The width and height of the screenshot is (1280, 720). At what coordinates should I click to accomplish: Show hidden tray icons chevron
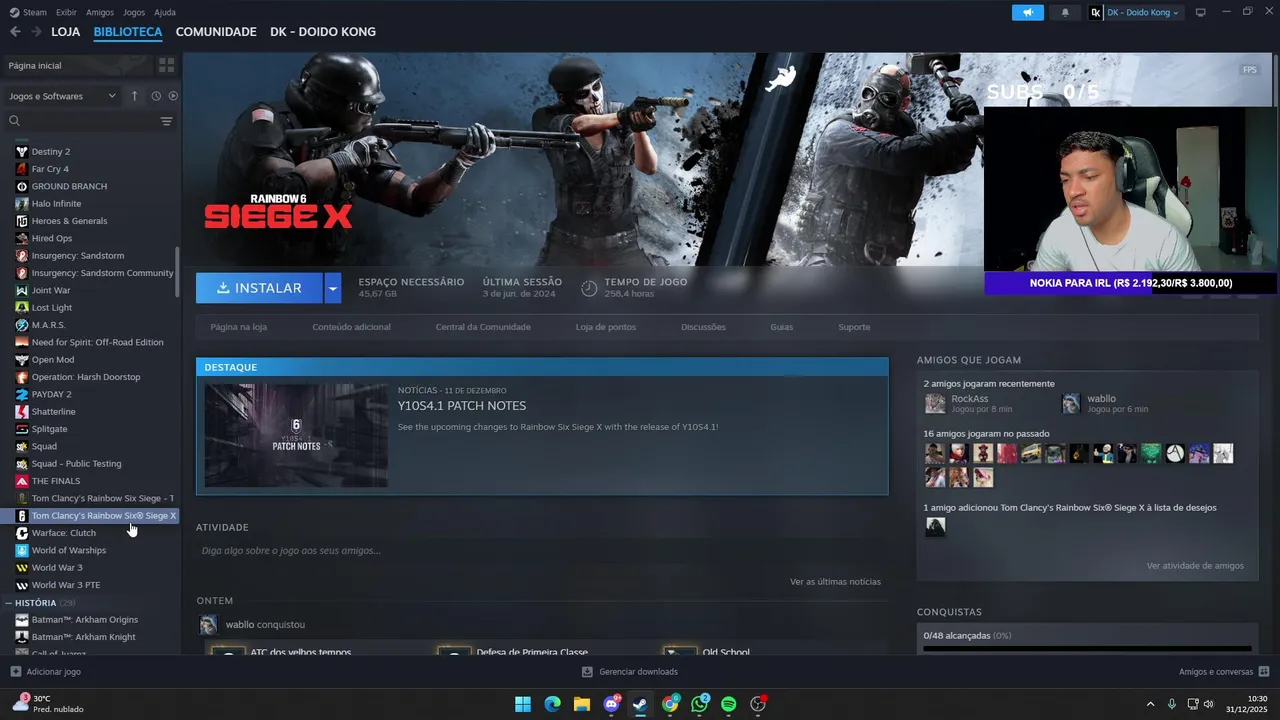point(1150,704)
